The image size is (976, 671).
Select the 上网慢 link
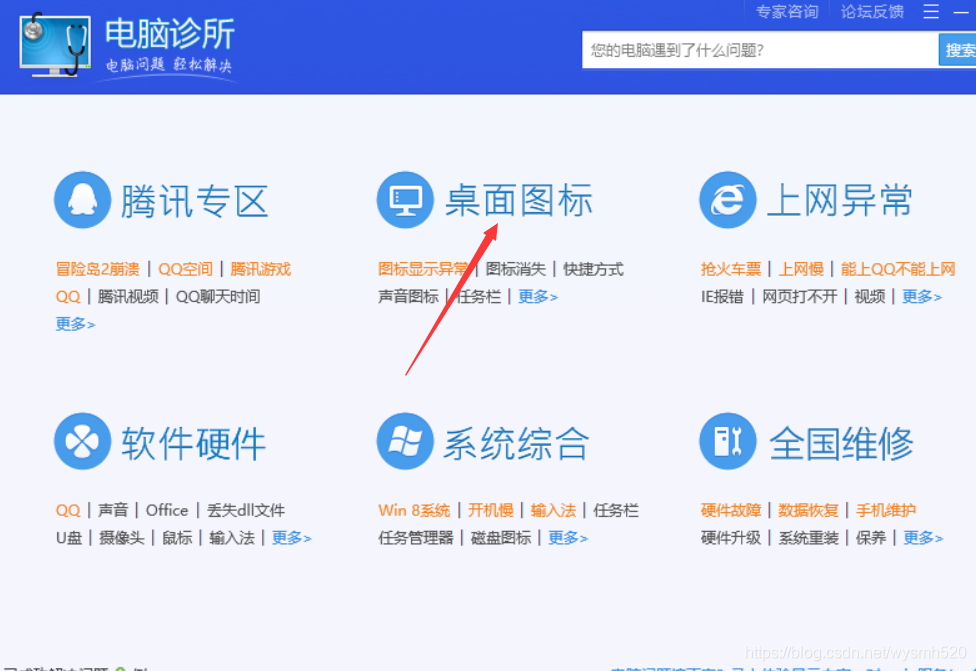pyautogui.click(x=801, y=269)
